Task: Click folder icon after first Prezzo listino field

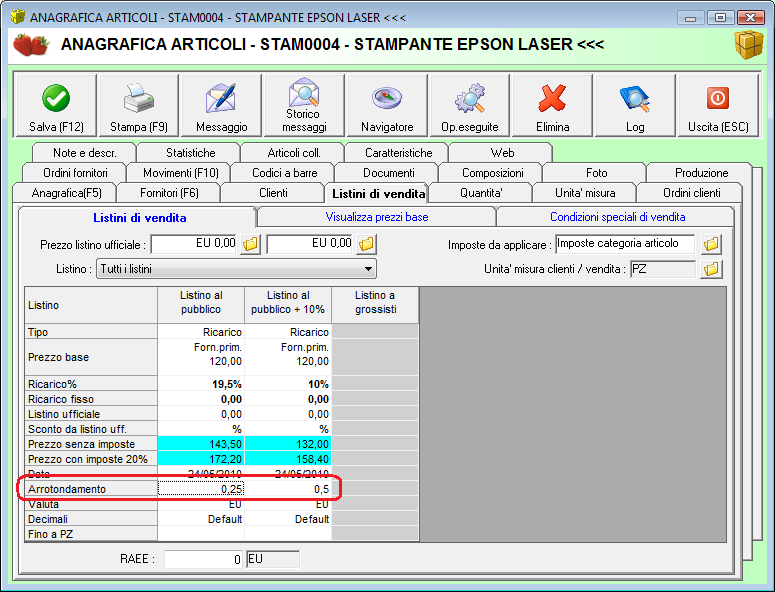Action: tap(251, 244)
